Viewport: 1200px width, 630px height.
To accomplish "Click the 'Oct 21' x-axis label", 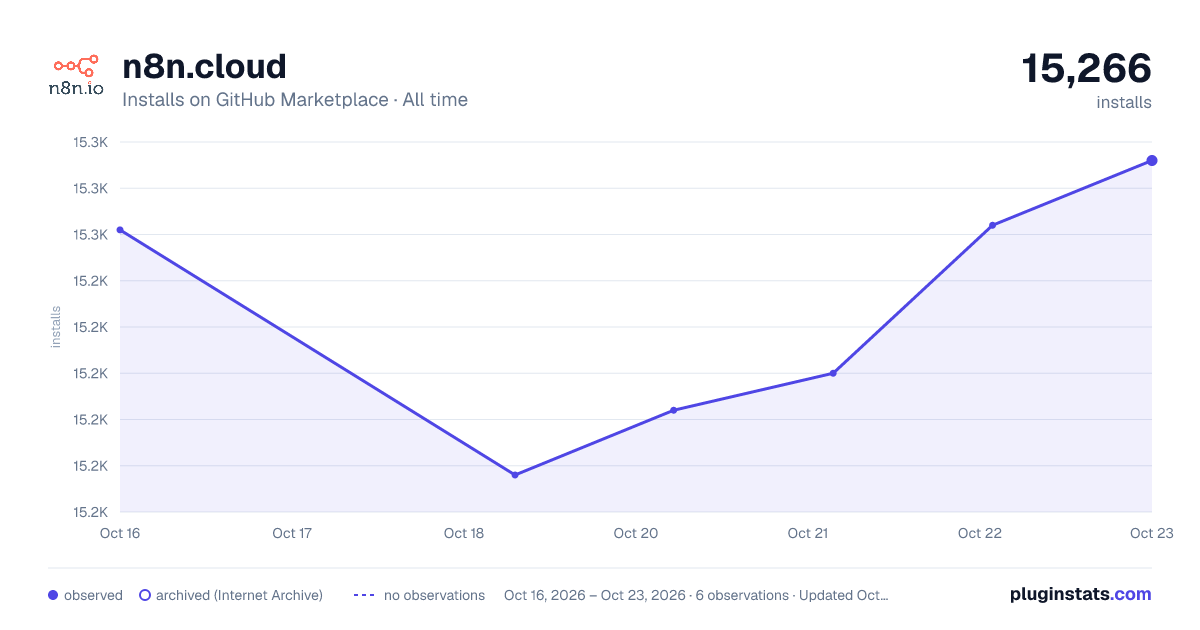I will [x=808, y=533].
